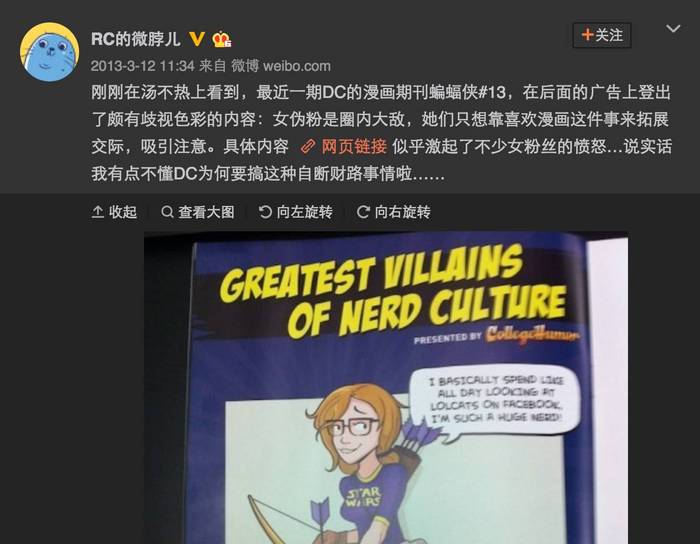
Task: Expand the post options chevron
Action: click(x=673, y=29)
